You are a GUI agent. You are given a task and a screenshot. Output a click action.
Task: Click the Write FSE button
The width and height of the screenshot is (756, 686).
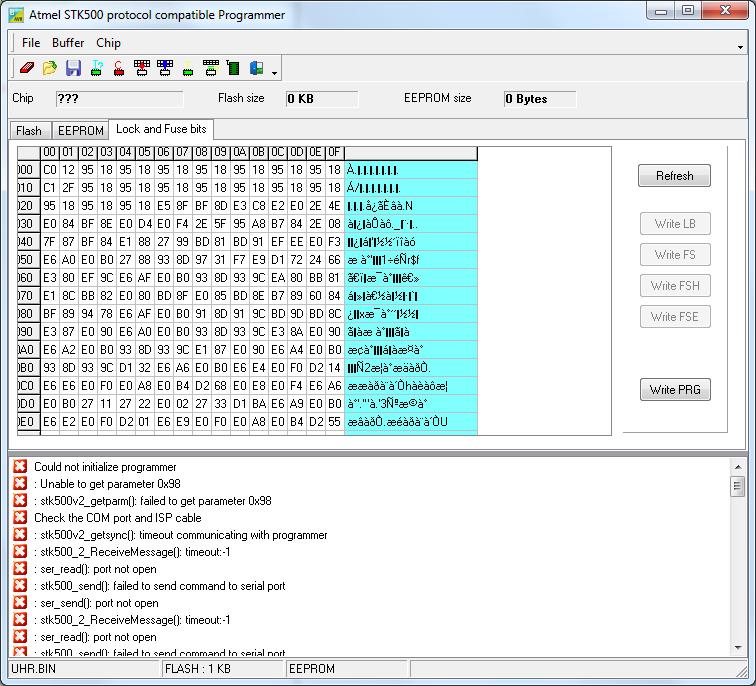(x=675, y=317)
